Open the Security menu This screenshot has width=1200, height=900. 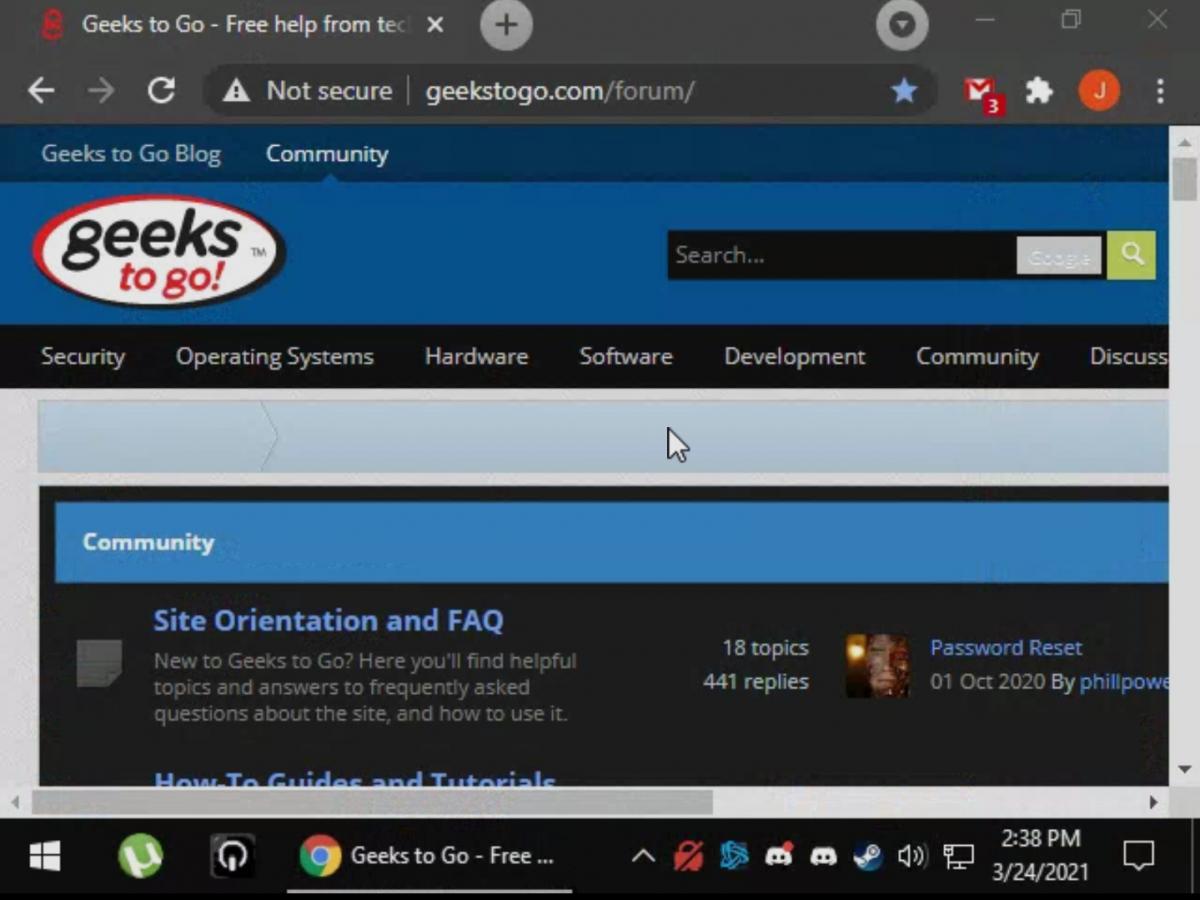(x=83, y=357)
